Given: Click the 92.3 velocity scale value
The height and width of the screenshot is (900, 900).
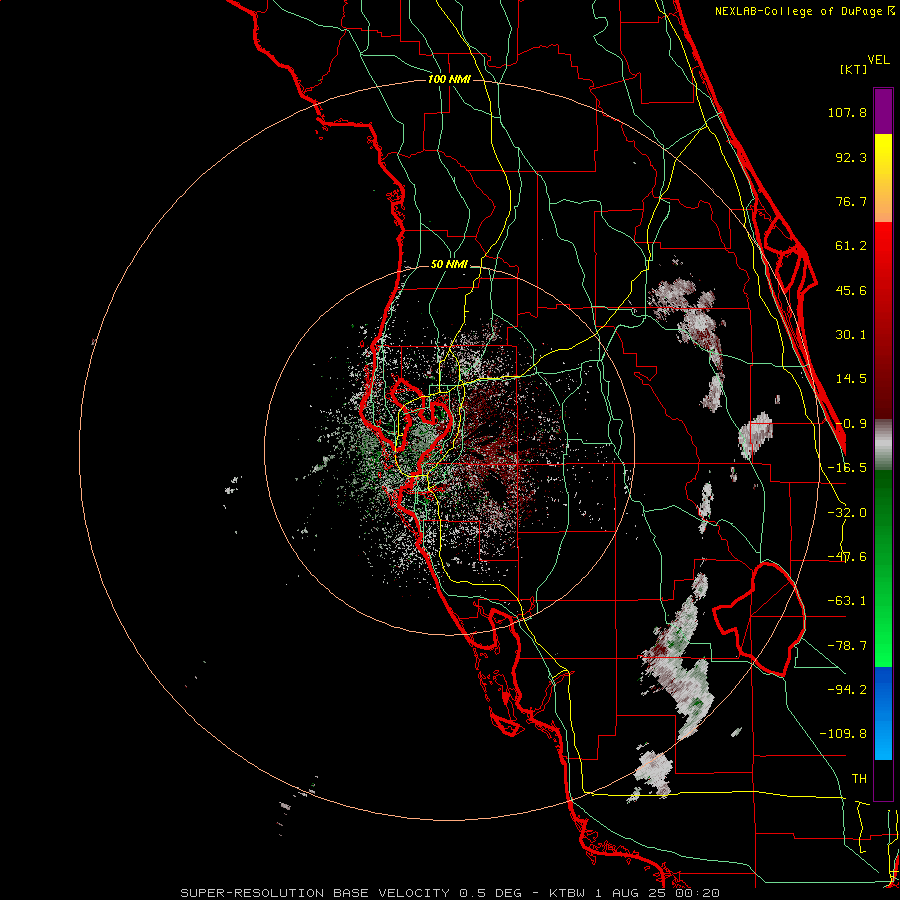Looking at the screenshot, I should click(851, 157).
